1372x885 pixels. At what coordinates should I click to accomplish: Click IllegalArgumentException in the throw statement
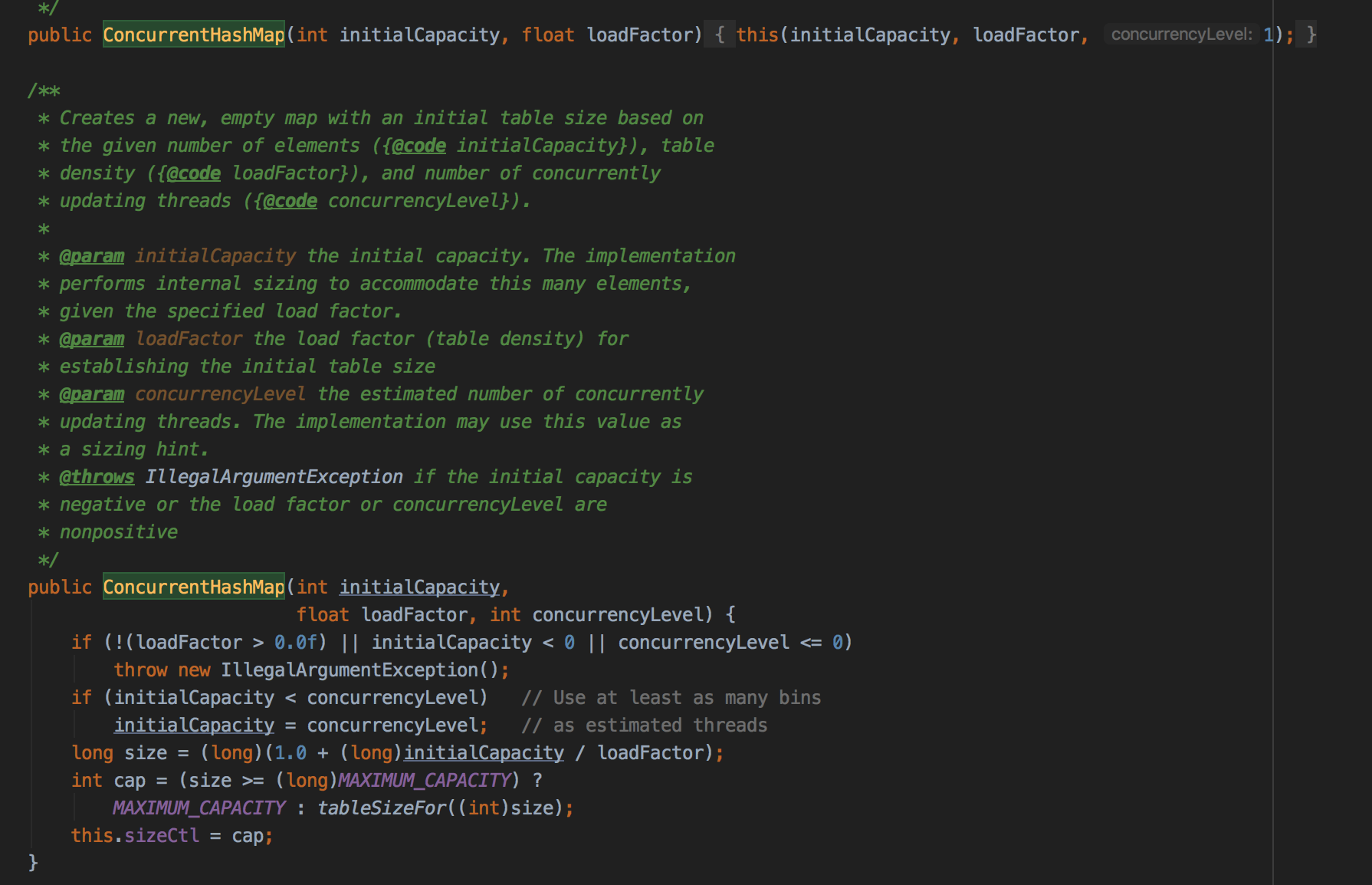coord(350,670)
